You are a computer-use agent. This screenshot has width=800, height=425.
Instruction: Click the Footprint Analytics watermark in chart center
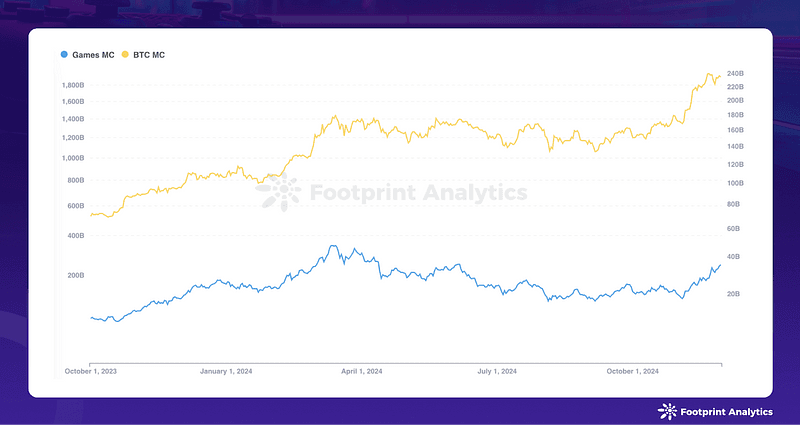coord(391,193)
